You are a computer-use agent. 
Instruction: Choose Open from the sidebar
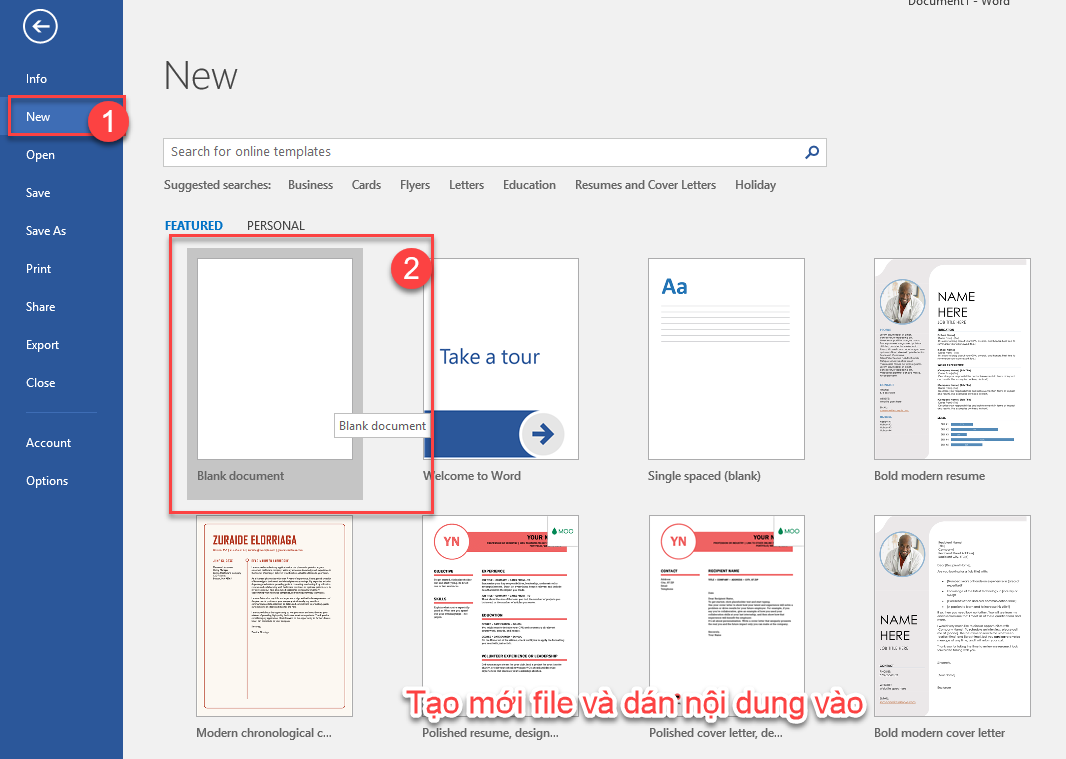[41, 155]
